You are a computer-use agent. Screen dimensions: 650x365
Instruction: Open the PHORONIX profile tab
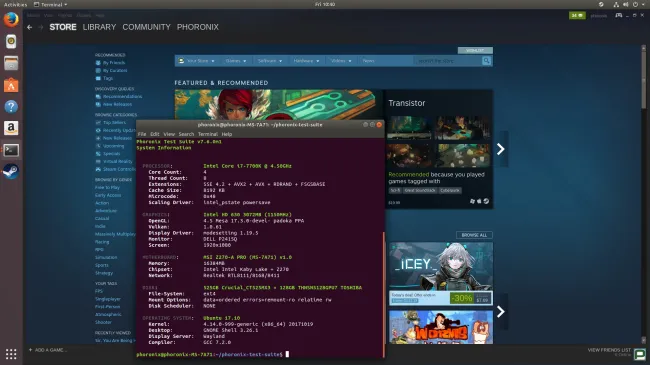click(198, 27)
